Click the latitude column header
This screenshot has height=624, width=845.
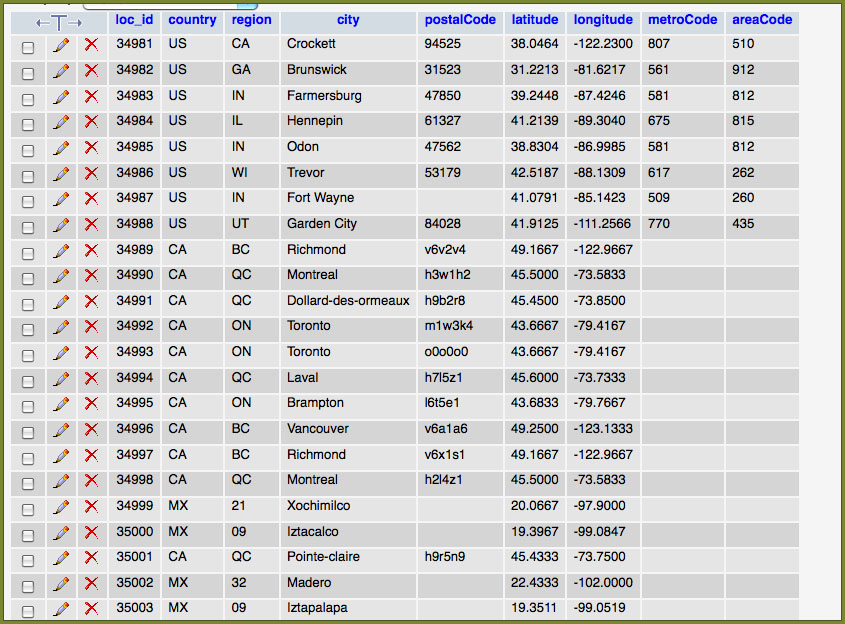535,20
